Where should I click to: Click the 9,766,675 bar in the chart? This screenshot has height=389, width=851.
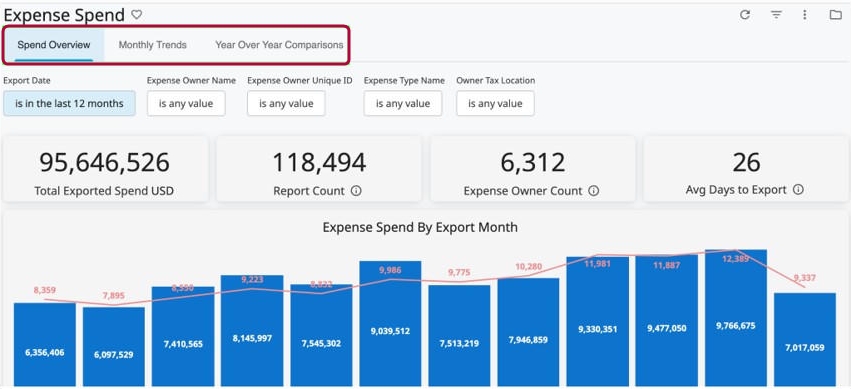click(x=736, y=318)
